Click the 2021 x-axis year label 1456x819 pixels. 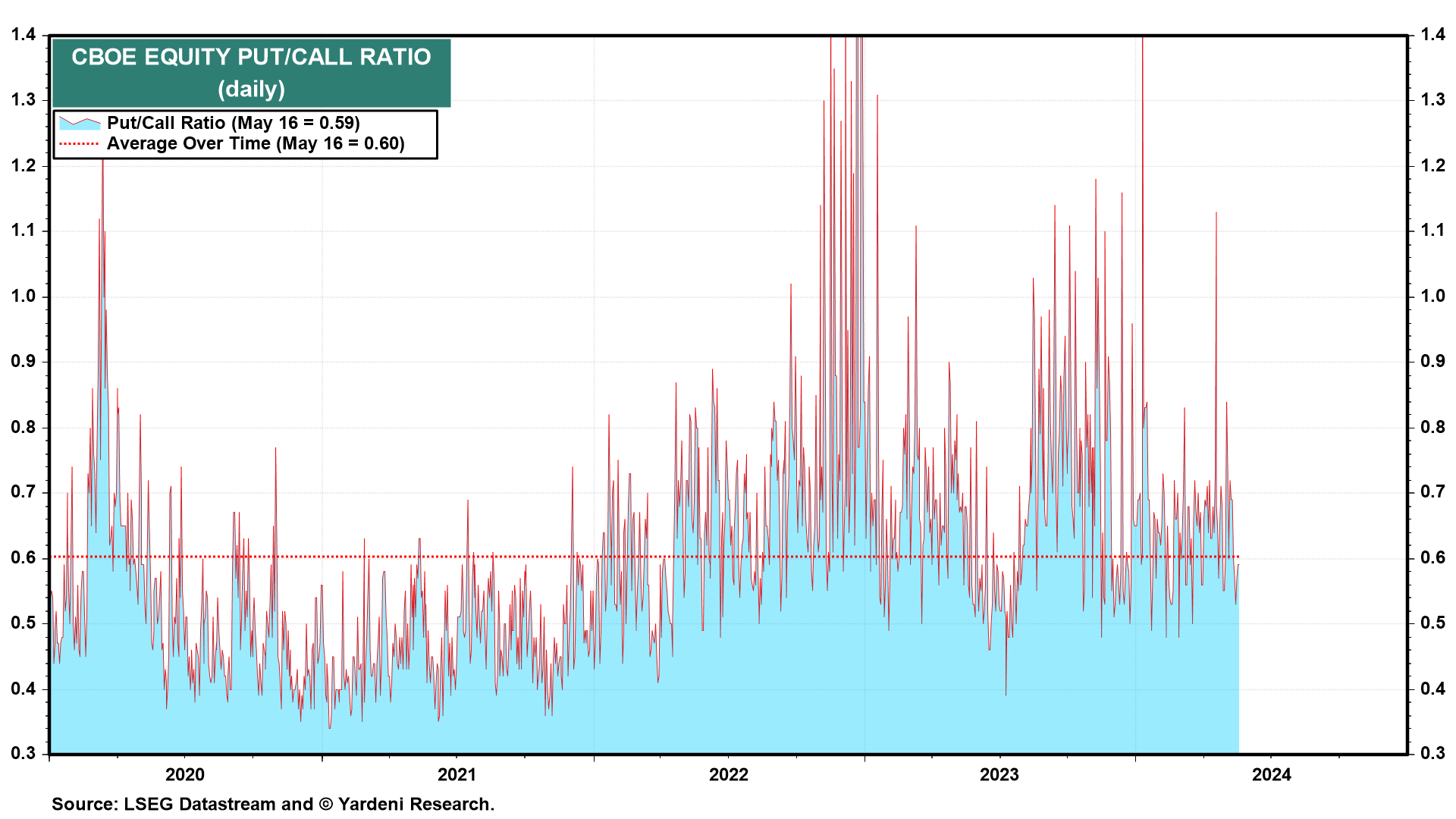pyautogui.click(x=457, y=774)
